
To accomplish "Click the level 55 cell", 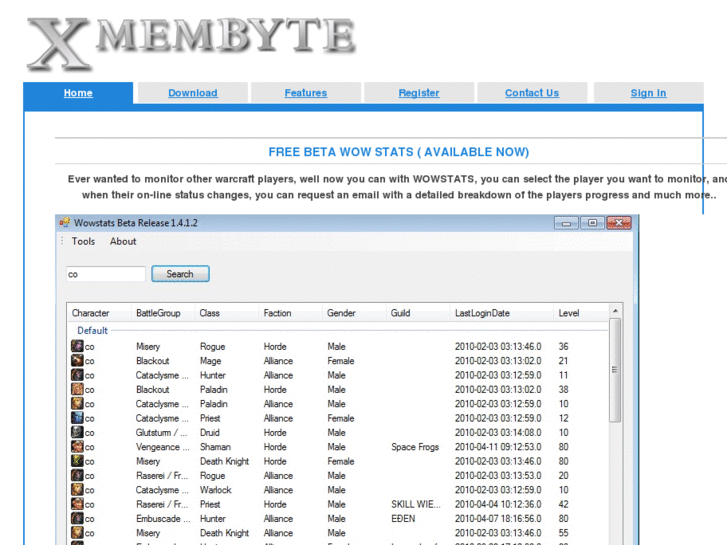I will (563, 533).
